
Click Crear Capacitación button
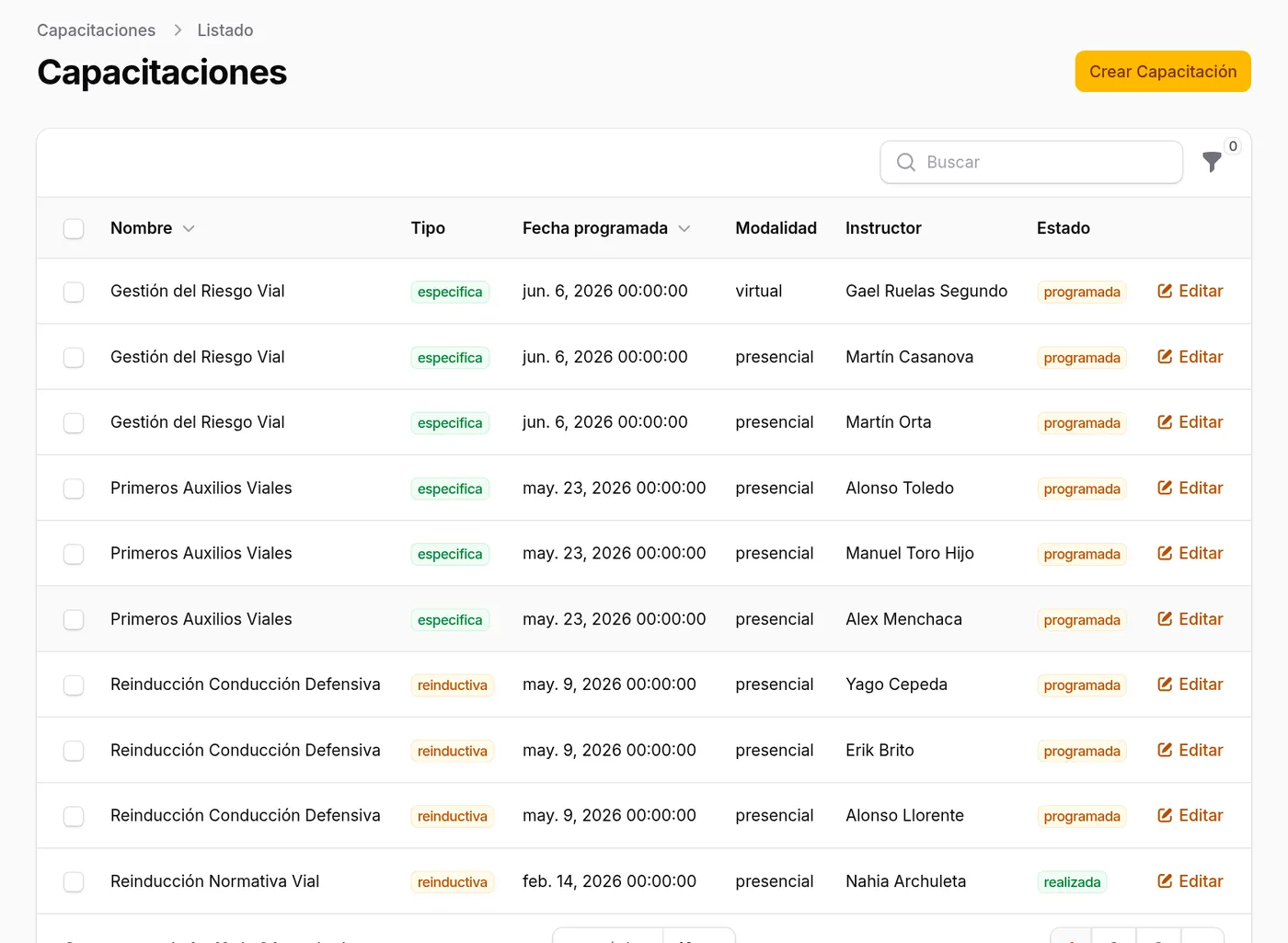[x=1163, y=72]
